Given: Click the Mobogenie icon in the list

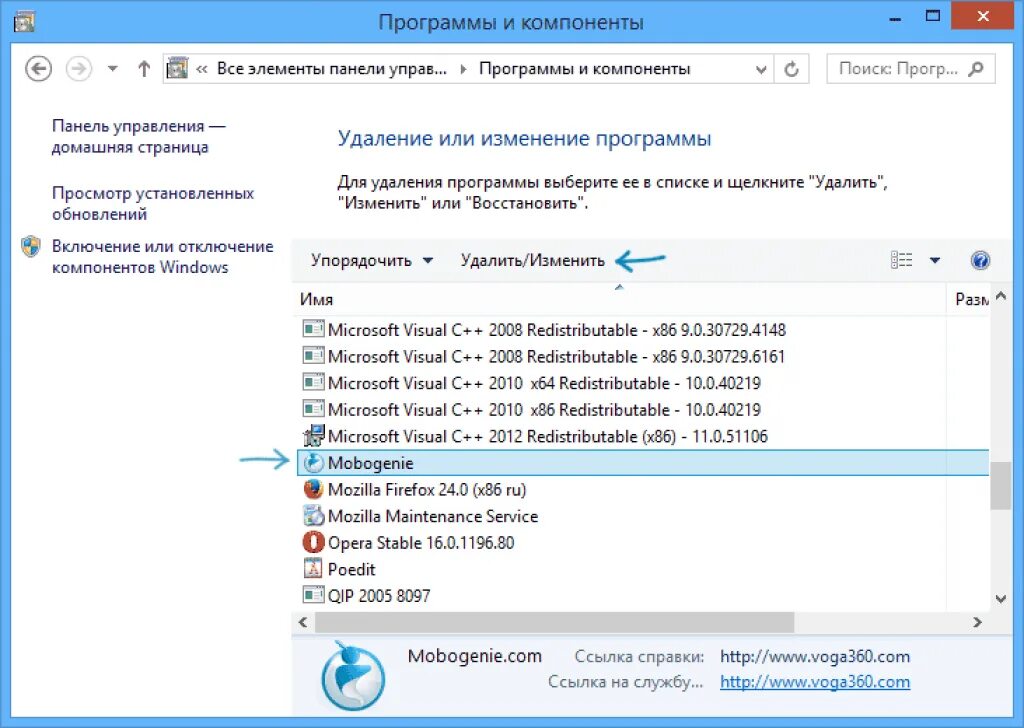Looking at the screenshot, I should tap(313, 463).
